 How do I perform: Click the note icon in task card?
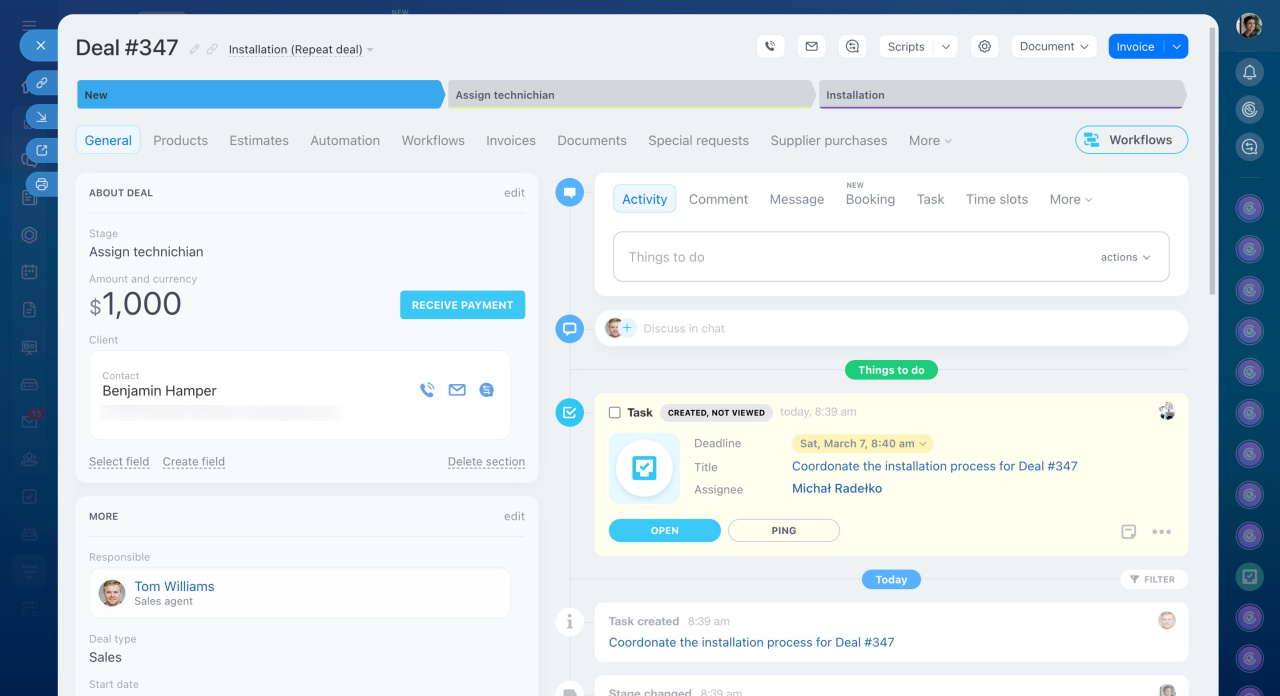tap(1128, 531)
